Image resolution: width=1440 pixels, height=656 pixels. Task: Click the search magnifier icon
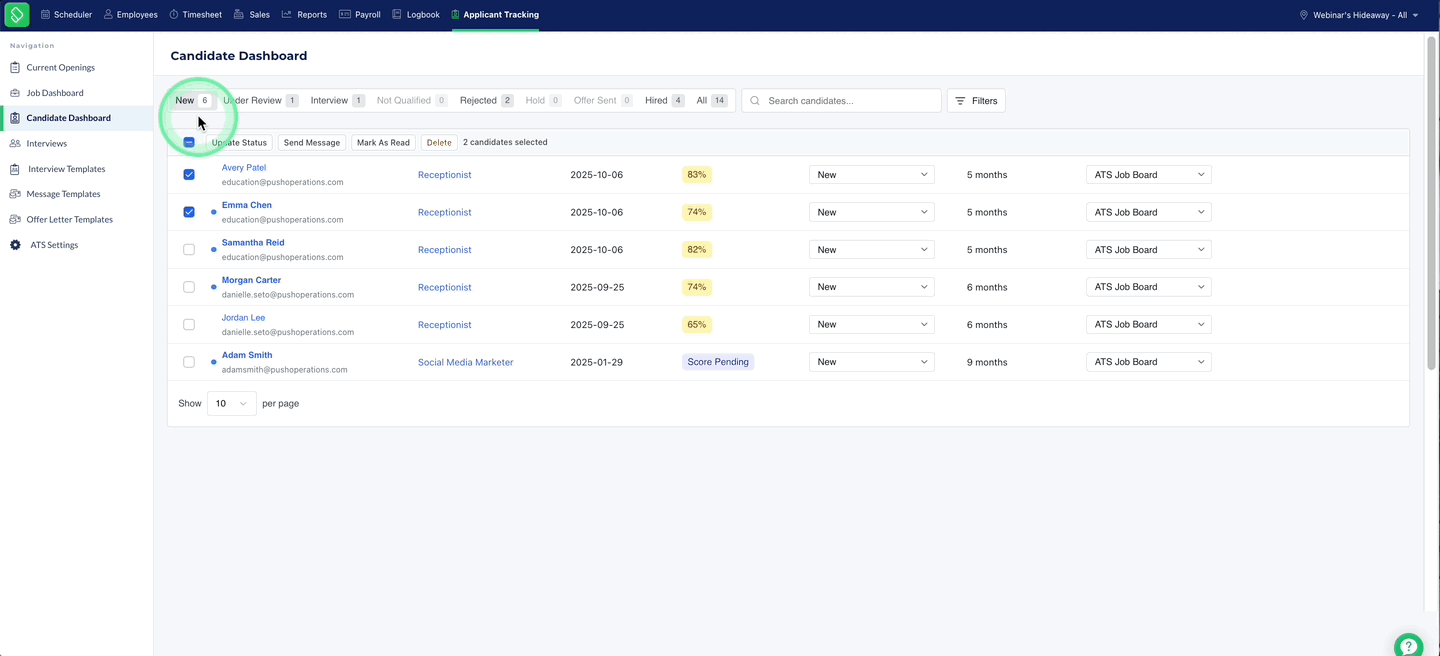click(755, 101)
